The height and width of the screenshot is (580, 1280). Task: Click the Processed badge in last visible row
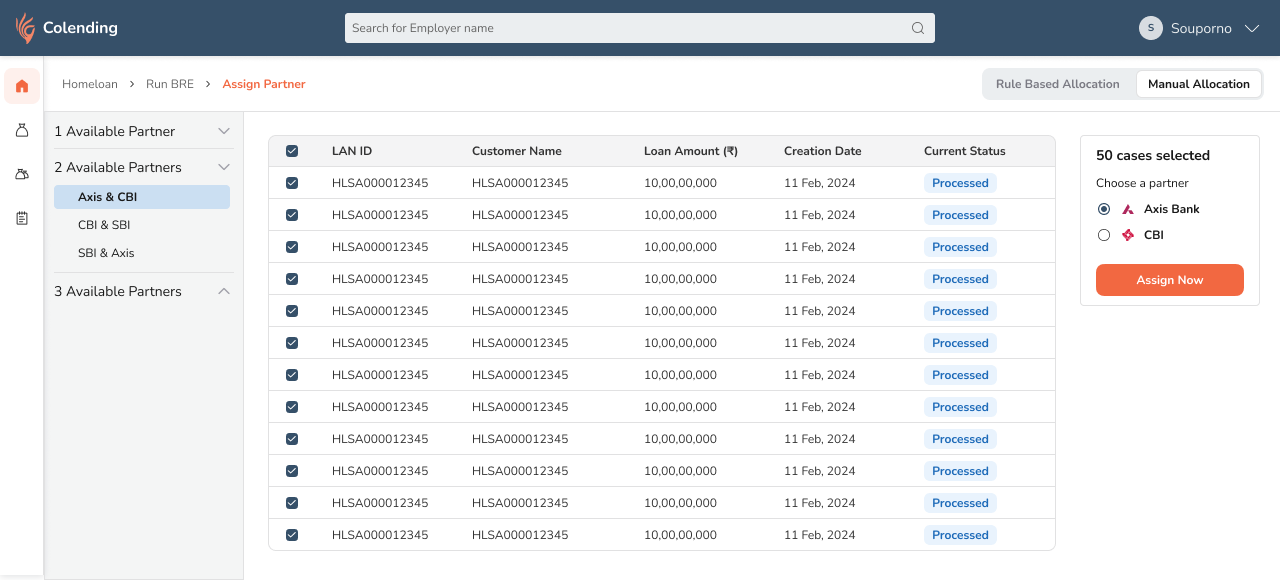click(960, 535)
